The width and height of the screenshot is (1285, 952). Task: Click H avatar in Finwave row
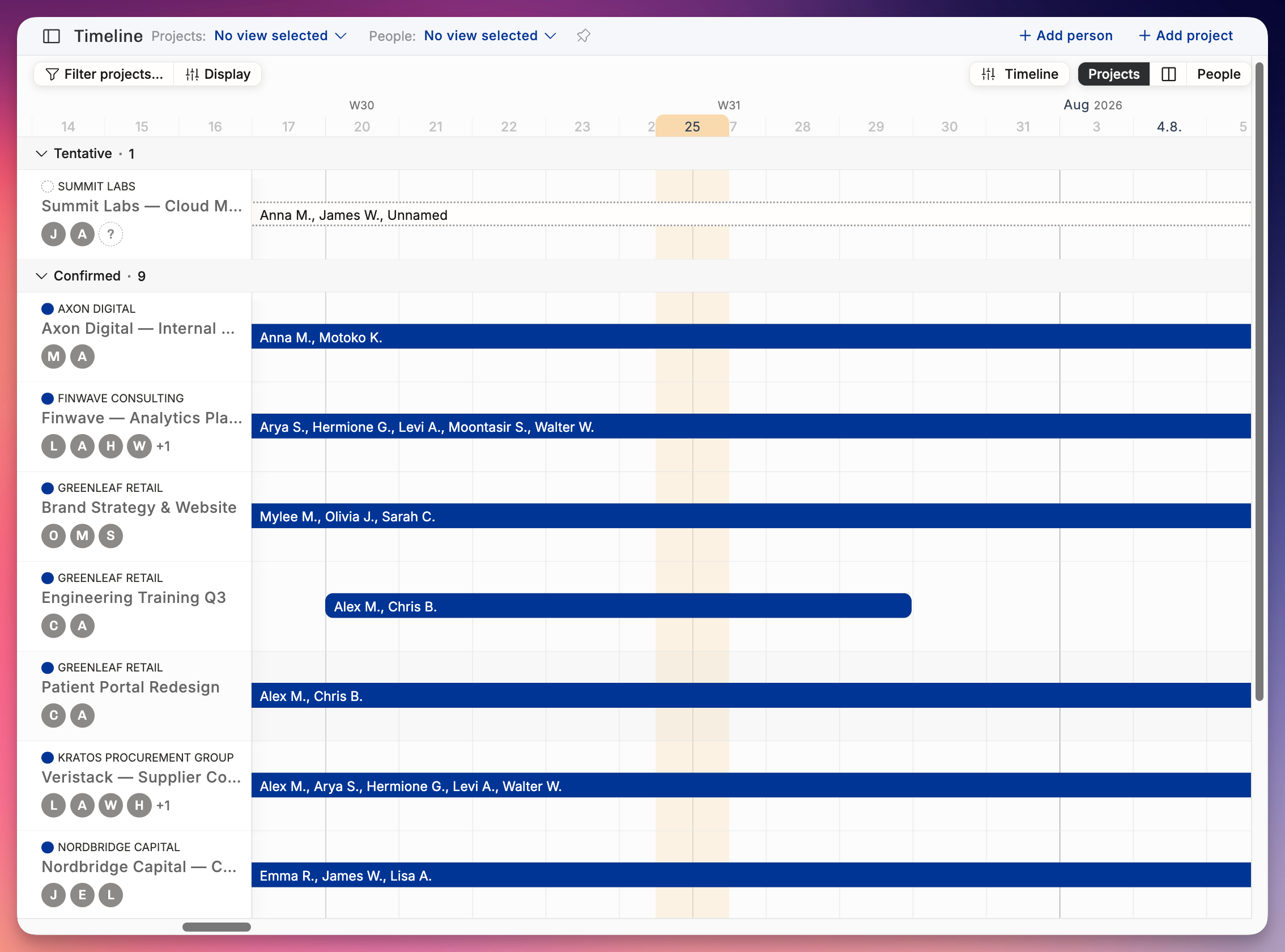(110, 447)
